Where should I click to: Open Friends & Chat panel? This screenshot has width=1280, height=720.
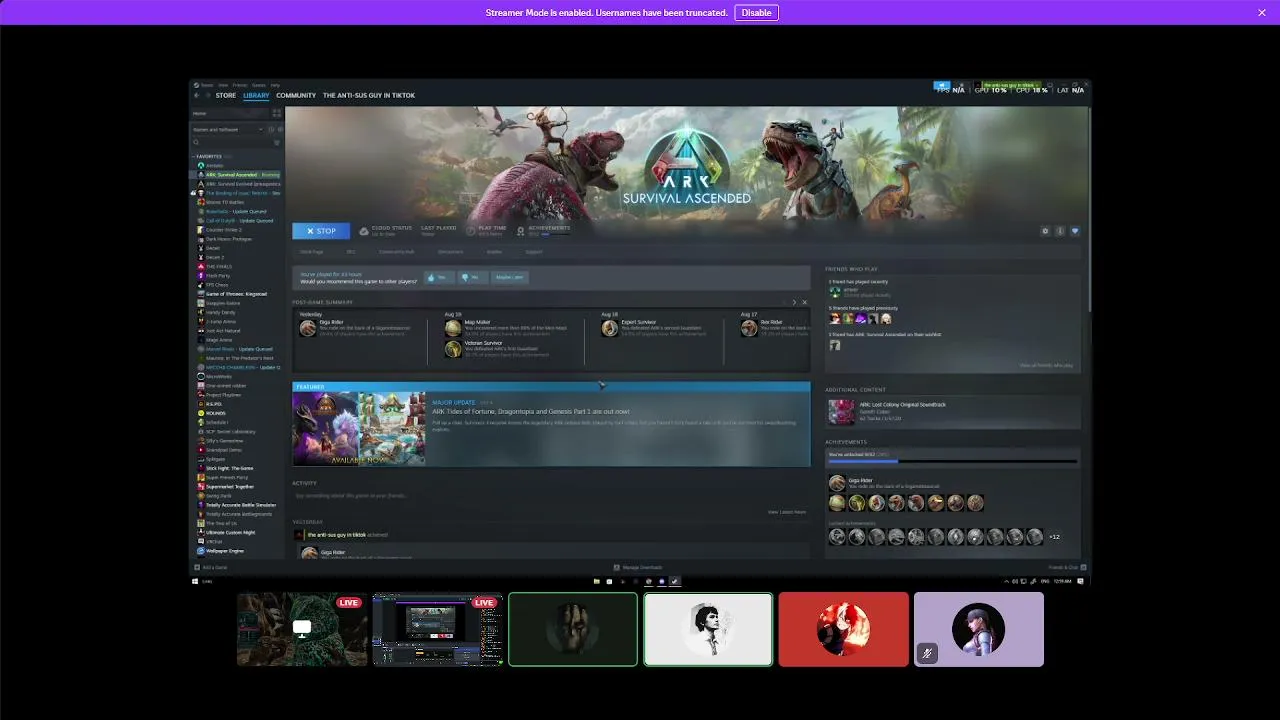click(x=1066, y=568)
